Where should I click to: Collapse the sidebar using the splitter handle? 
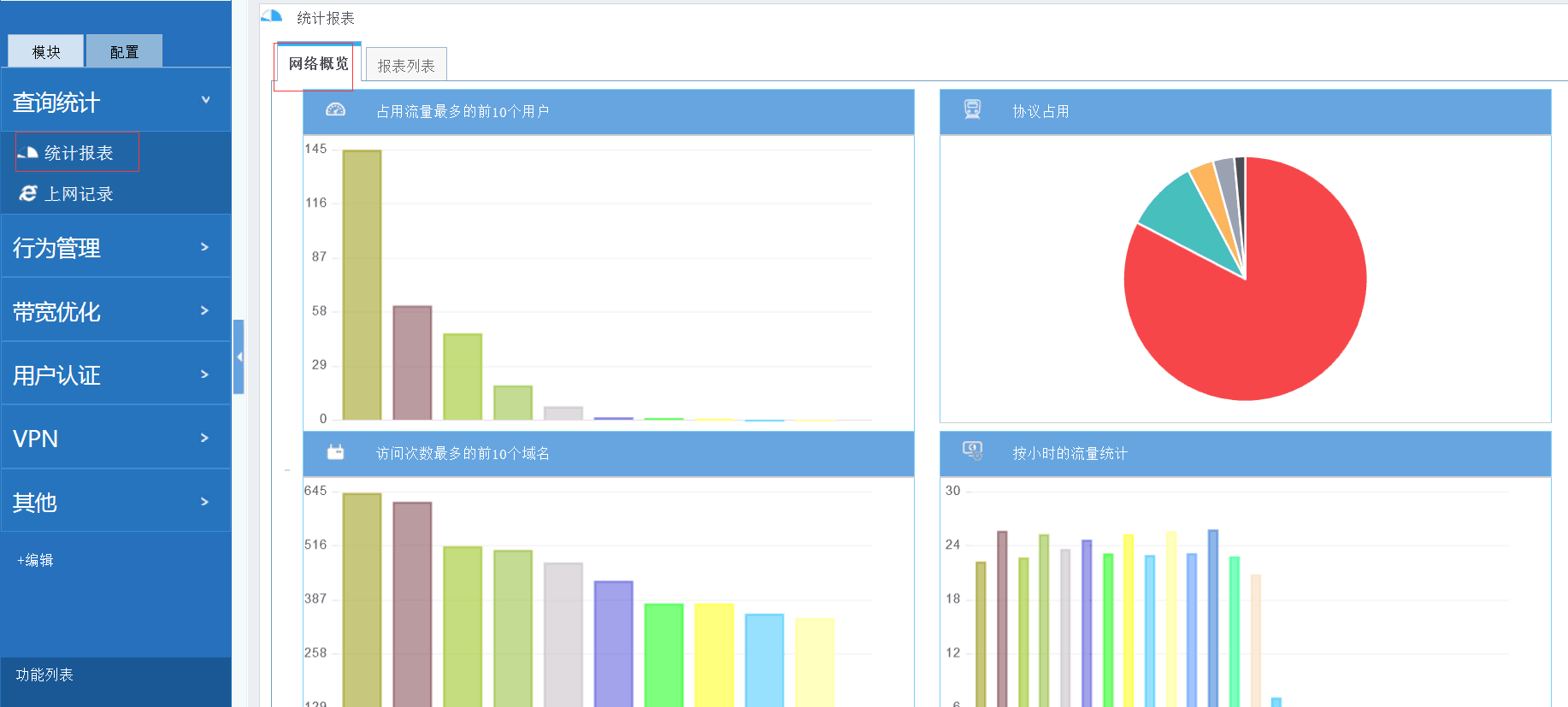(x=239, y=356)
